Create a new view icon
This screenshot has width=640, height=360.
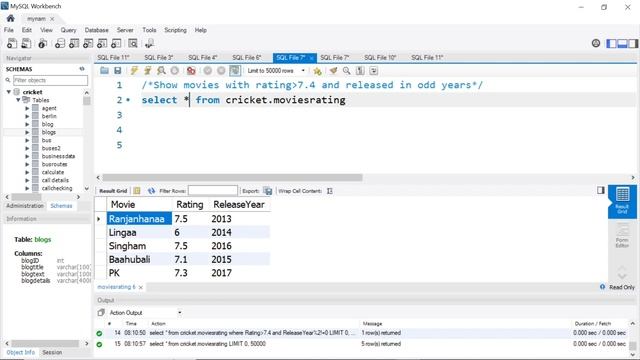tap(88, 43)
